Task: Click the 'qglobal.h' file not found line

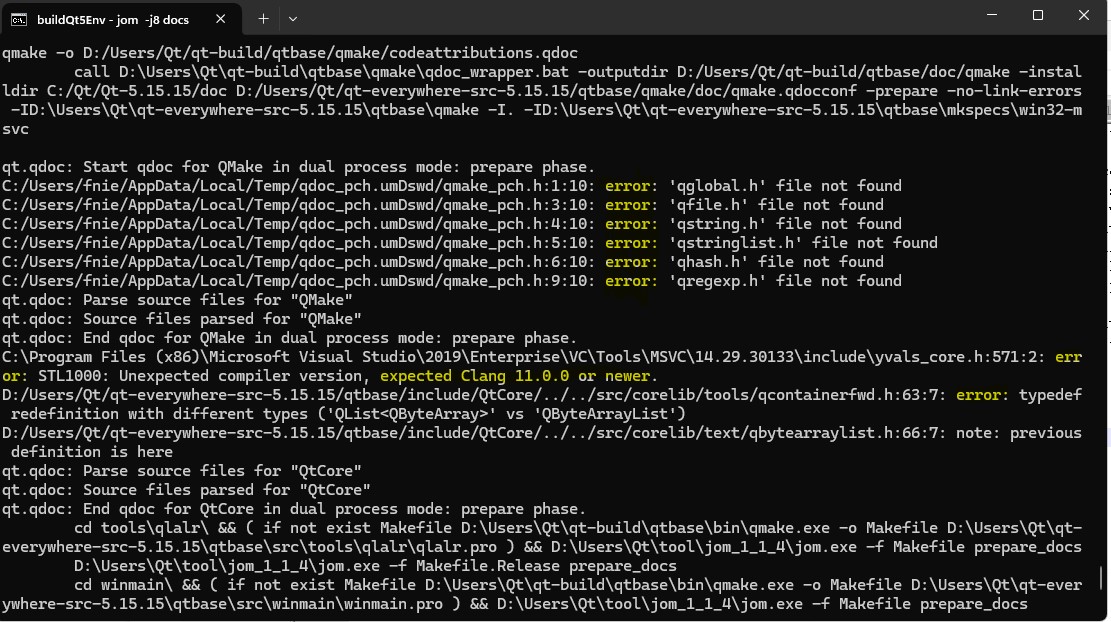Action: pyautogui.click(x=451, y=186)
